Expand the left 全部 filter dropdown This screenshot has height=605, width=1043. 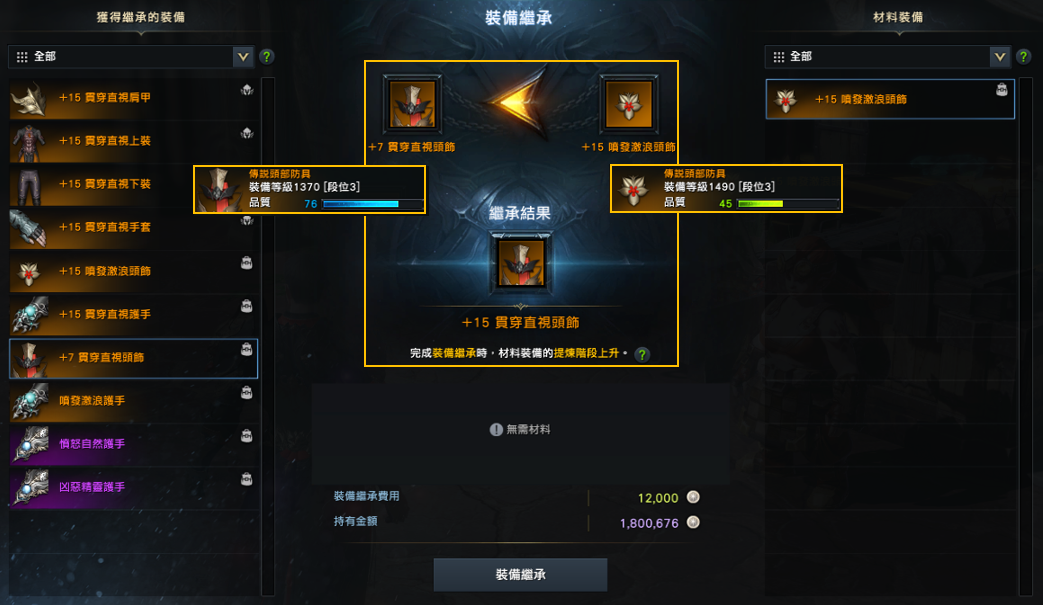click(x=130, y=57)
